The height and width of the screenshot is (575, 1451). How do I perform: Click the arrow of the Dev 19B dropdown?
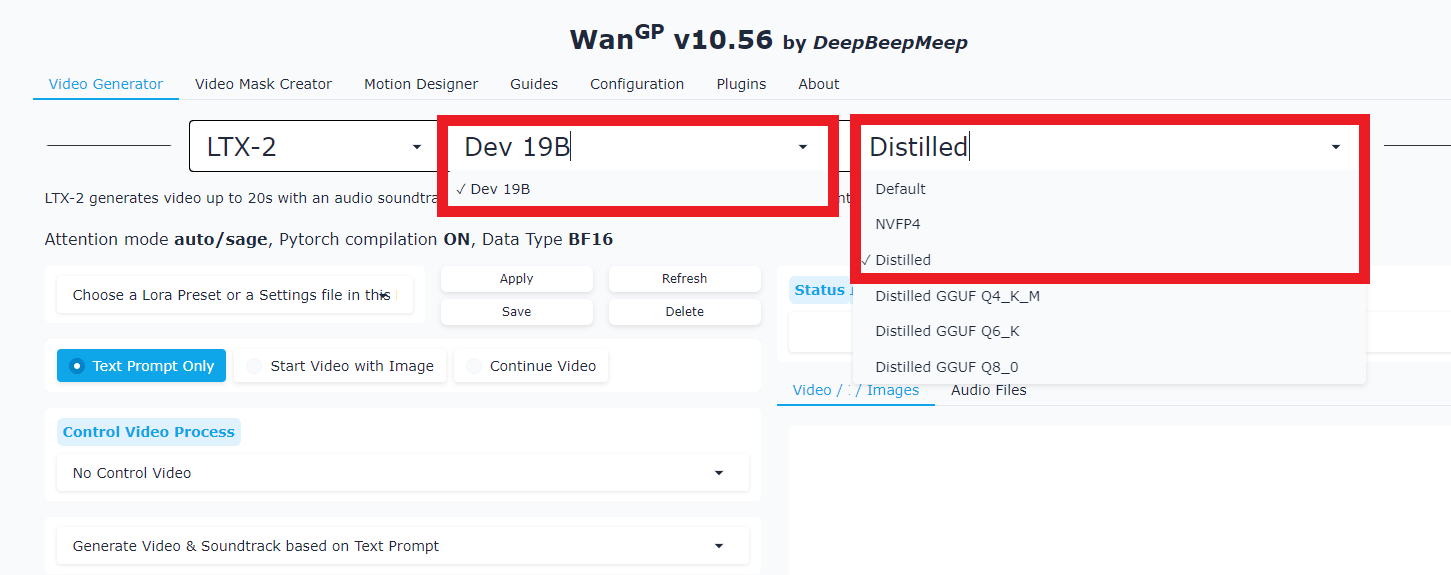click(802, 148)
